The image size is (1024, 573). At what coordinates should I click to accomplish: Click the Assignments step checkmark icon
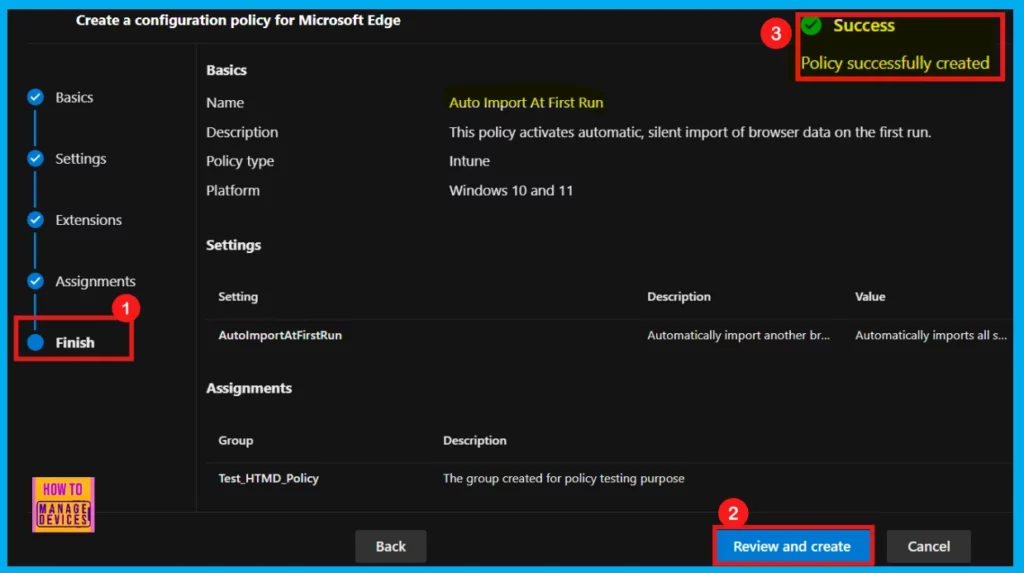(x=35, y=282)
